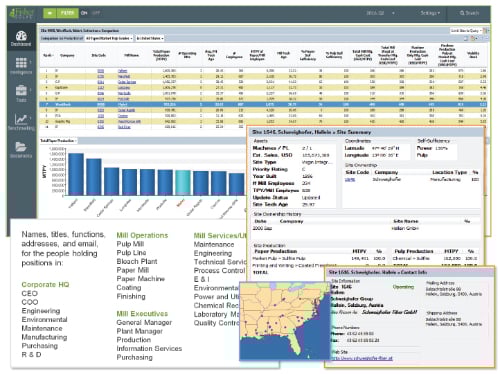Click the site code link in Site Ownership
Image resolution: width=500 pixels, height=374 pixels.
350,179
